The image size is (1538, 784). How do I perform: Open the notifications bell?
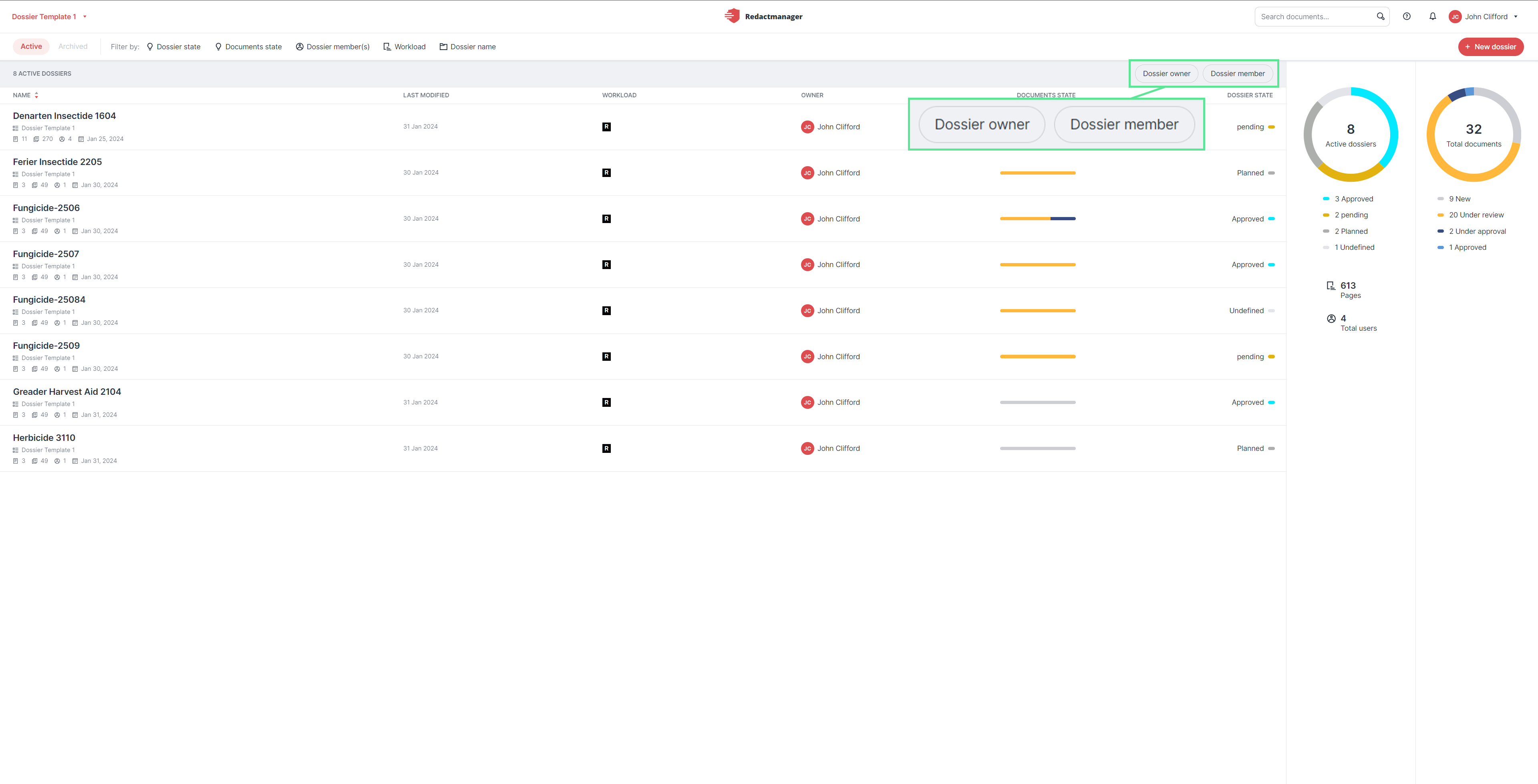[x=1432, y=17]
